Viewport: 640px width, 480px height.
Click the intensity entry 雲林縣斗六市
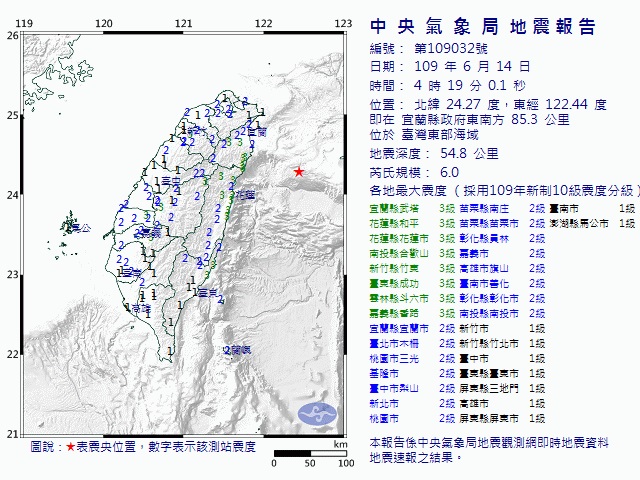tap(399, 299)
